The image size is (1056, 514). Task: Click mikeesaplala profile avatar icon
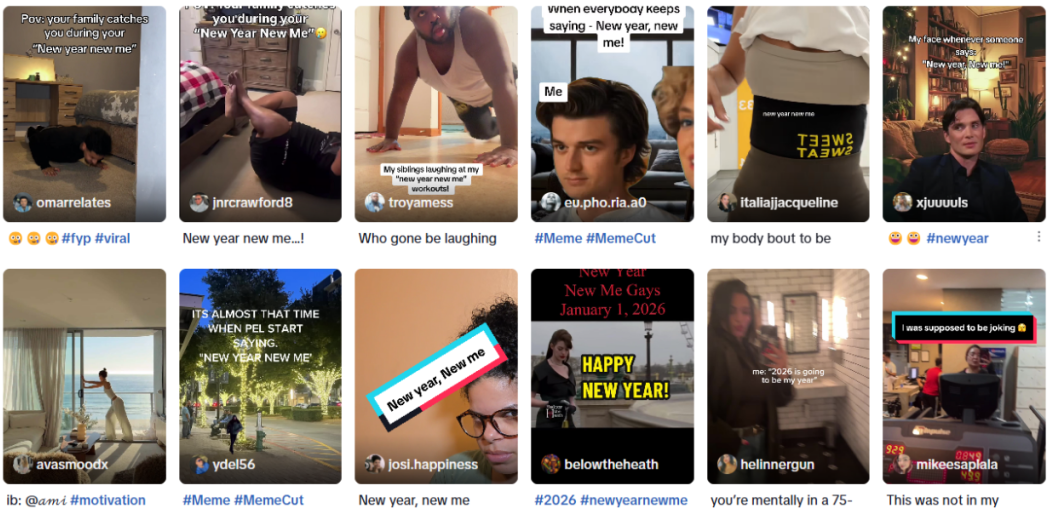(902, 464)
